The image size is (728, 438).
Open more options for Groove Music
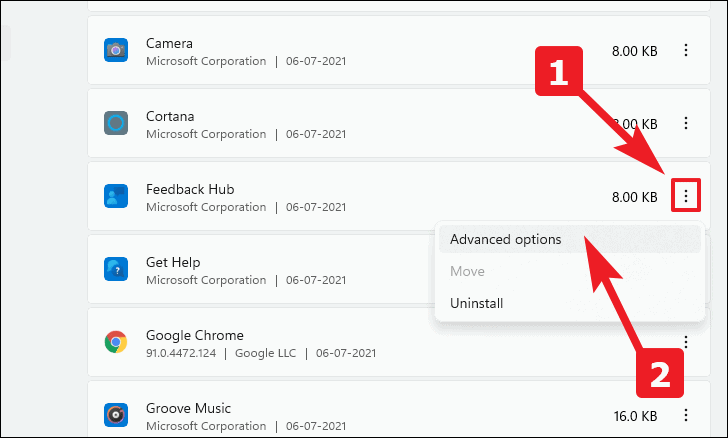coord(686,415)
